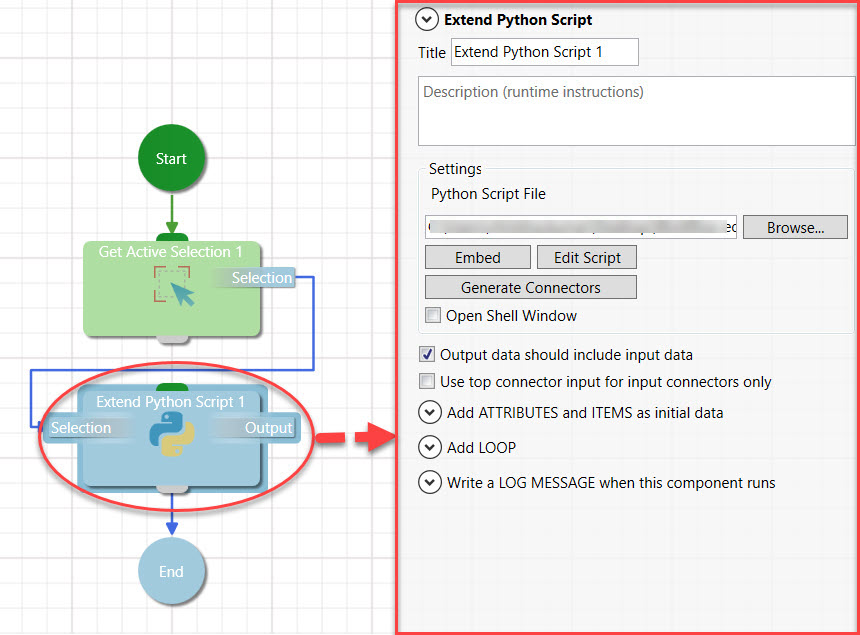Uncheck Output data should include input data

click(428, 354)
